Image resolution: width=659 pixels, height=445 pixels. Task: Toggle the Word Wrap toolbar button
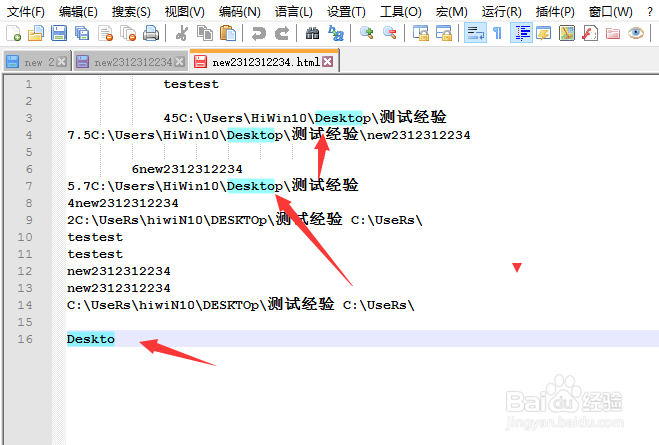click(x=475, y=33)
